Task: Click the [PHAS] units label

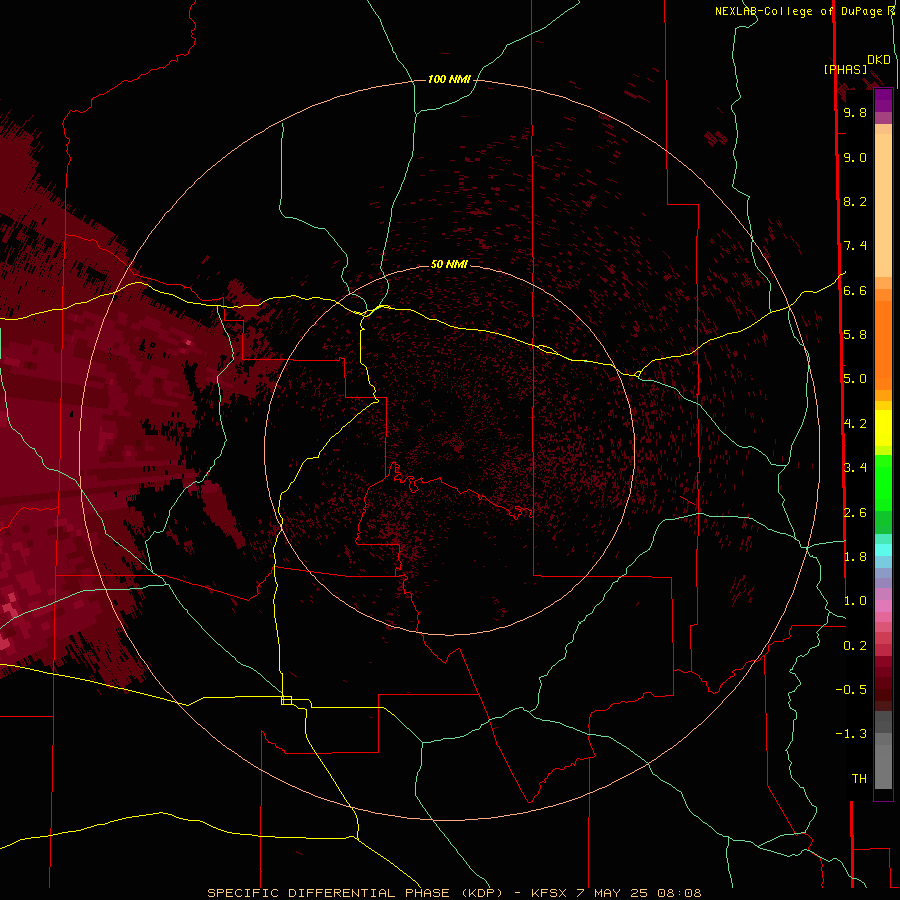Action: [845, 69]
